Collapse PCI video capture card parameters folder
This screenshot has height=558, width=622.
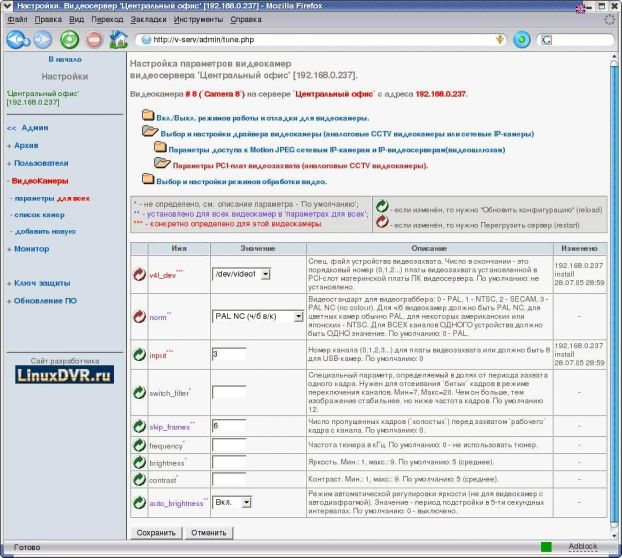click(x=162, y=163)
